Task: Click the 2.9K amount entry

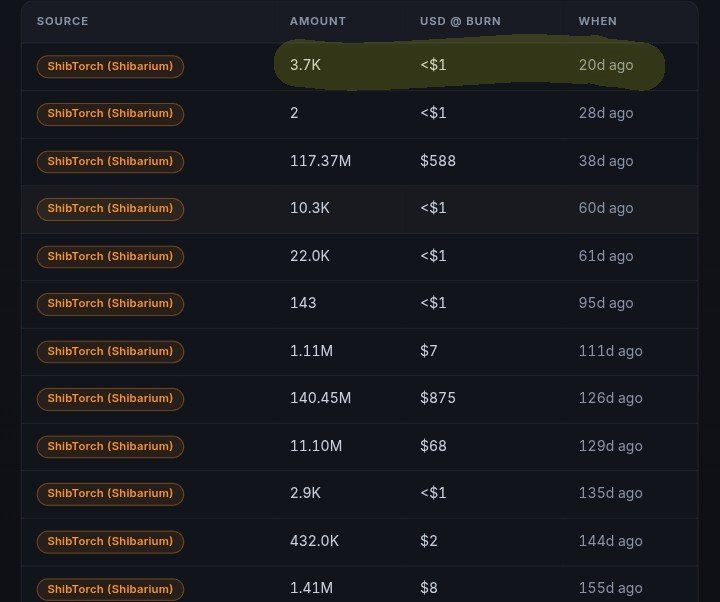Action: coord(305,493)
